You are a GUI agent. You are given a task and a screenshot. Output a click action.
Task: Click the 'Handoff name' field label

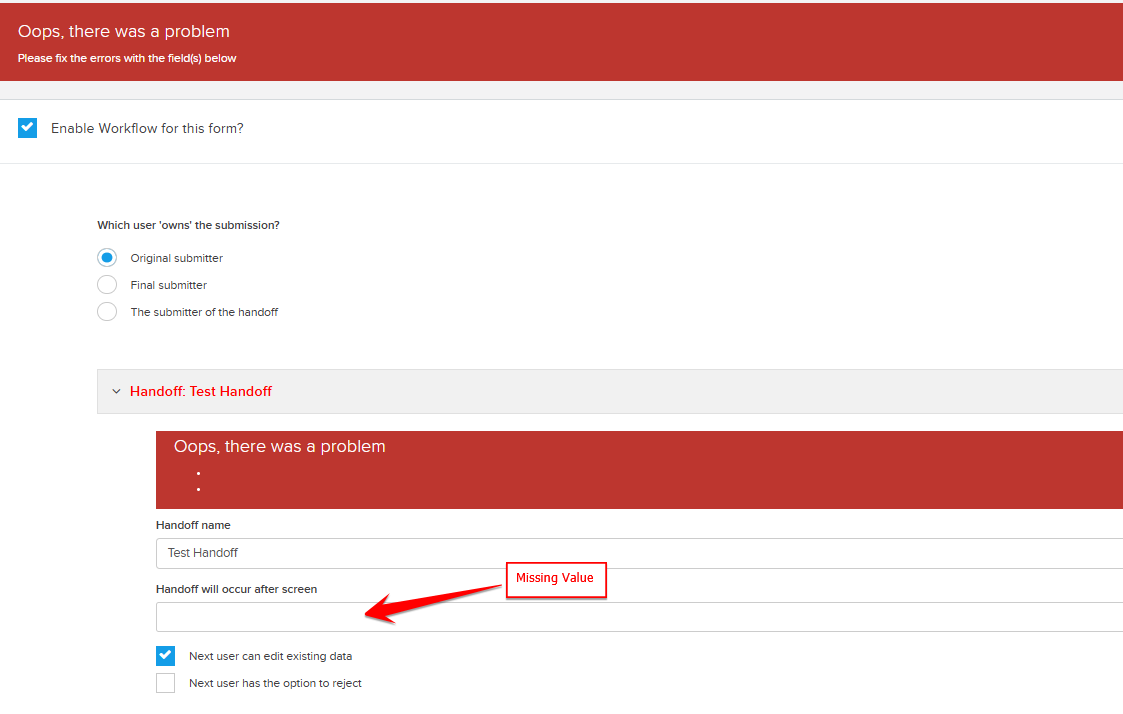[x=193, y=525]
